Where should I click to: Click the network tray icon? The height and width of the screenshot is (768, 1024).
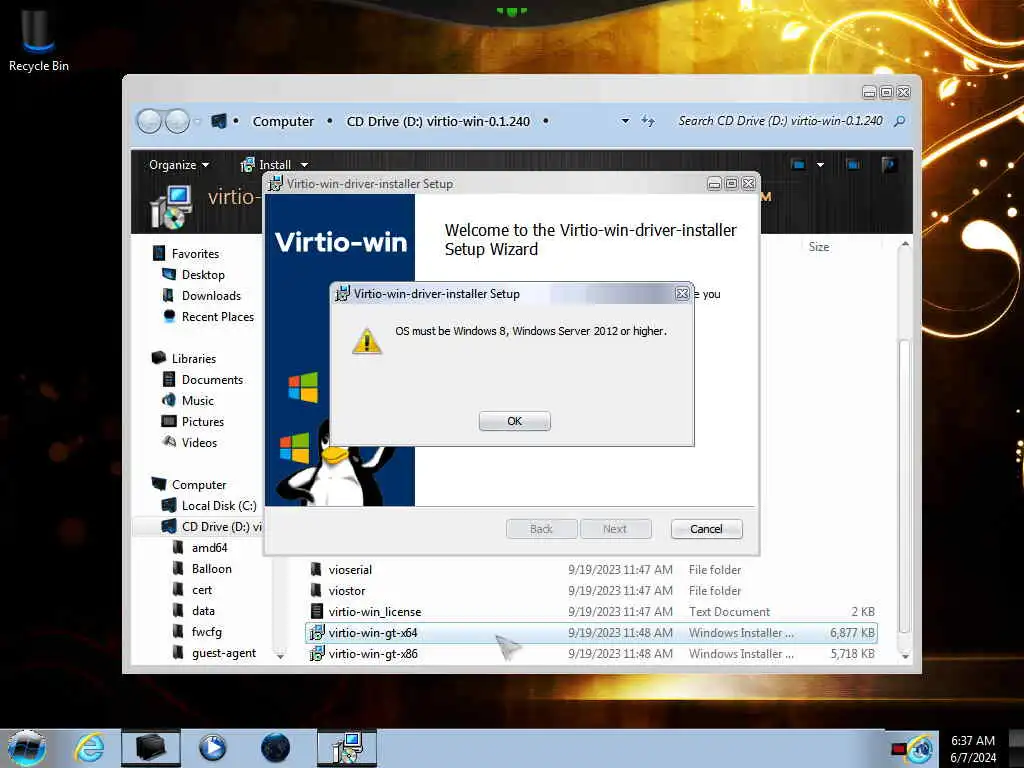(920, 750)
